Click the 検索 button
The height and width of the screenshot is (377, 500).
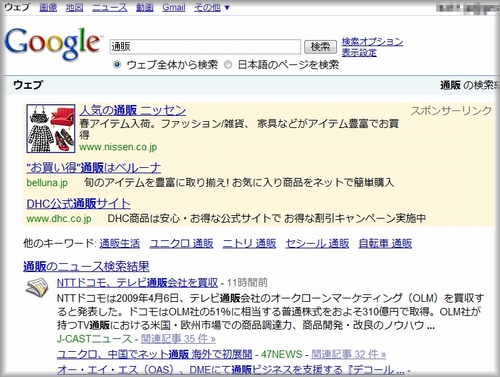(321, 47)
